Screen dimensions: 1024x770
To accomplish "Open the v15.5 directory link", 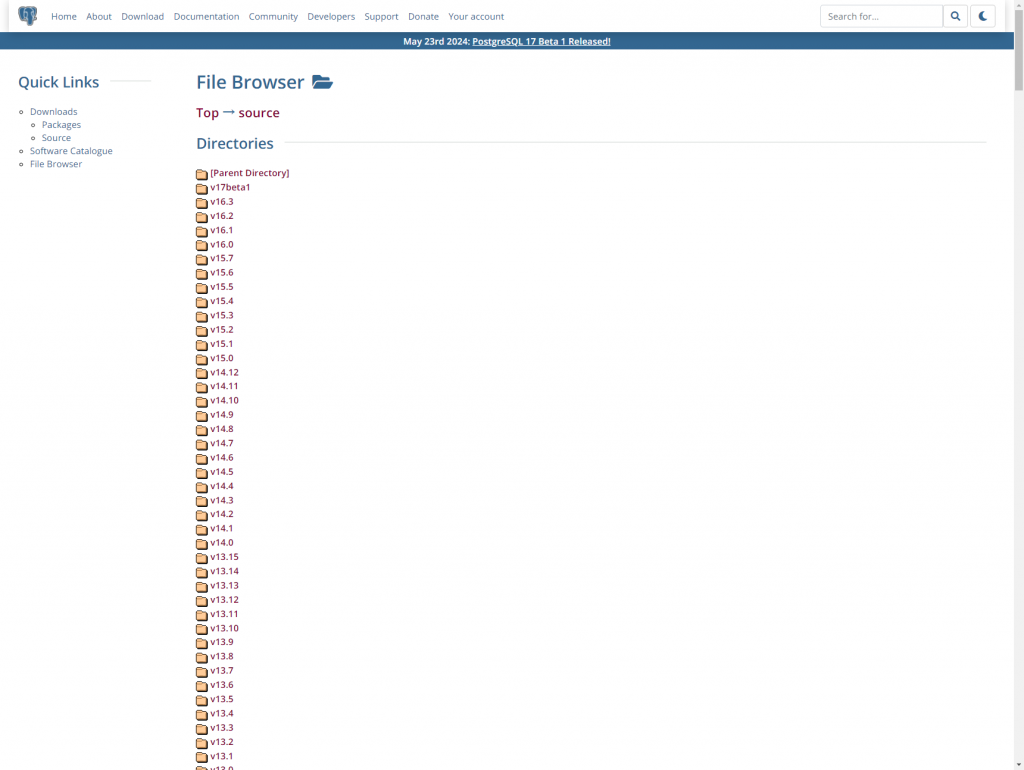I will point(221,287).
